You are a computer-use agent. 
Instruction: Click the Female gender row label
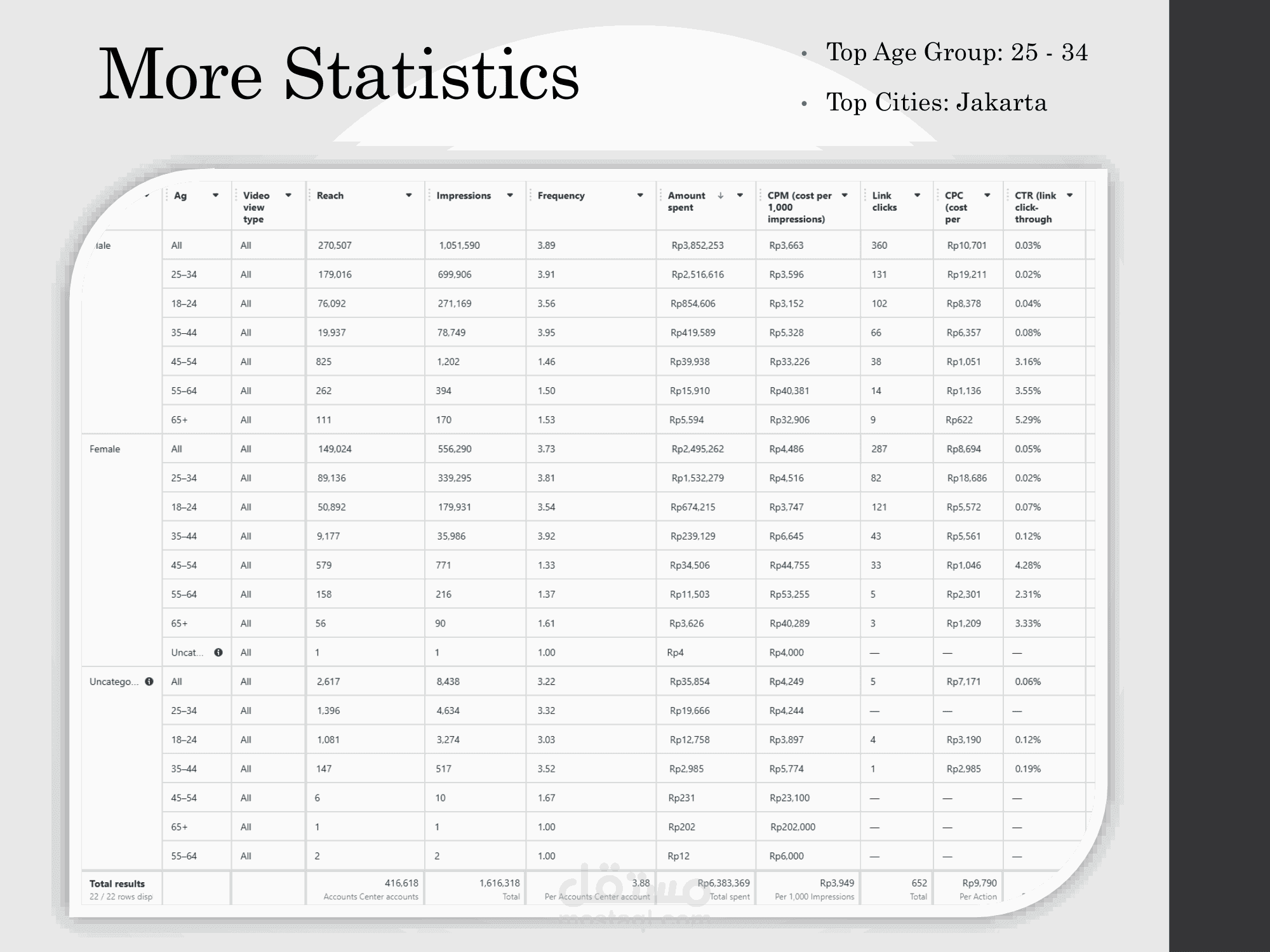click(105, 449)
